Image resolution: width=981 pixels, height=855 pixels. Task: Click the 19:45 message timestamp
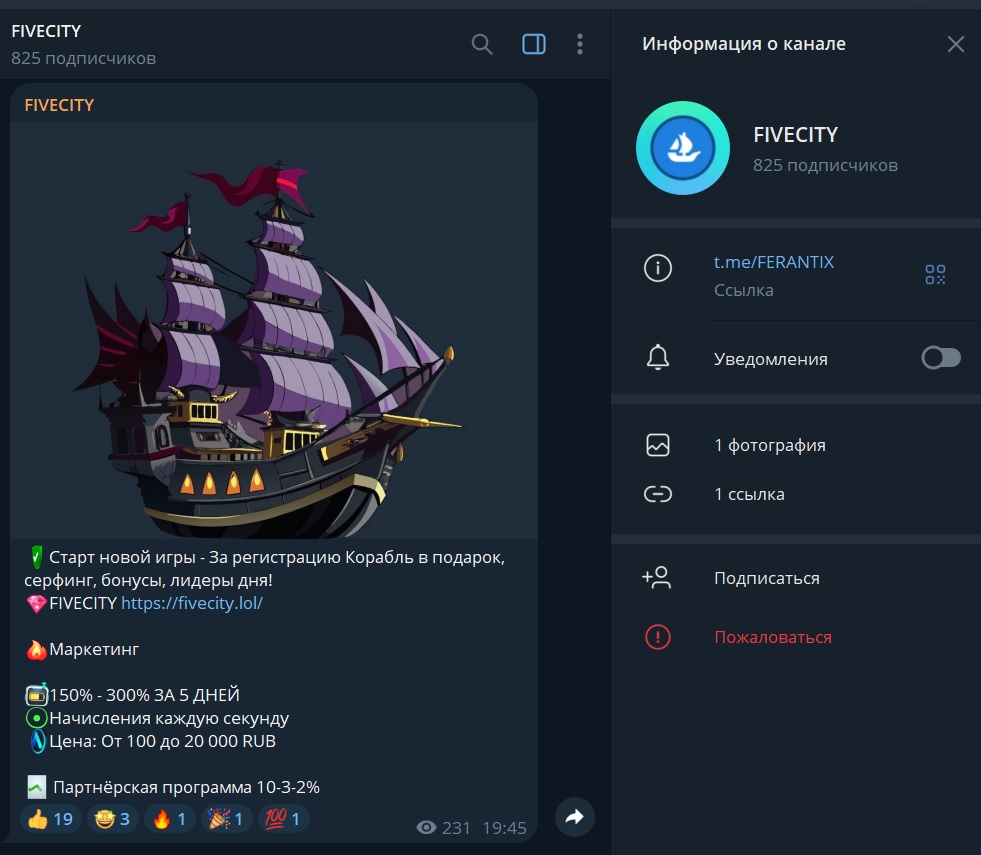[x=504, y=828]
